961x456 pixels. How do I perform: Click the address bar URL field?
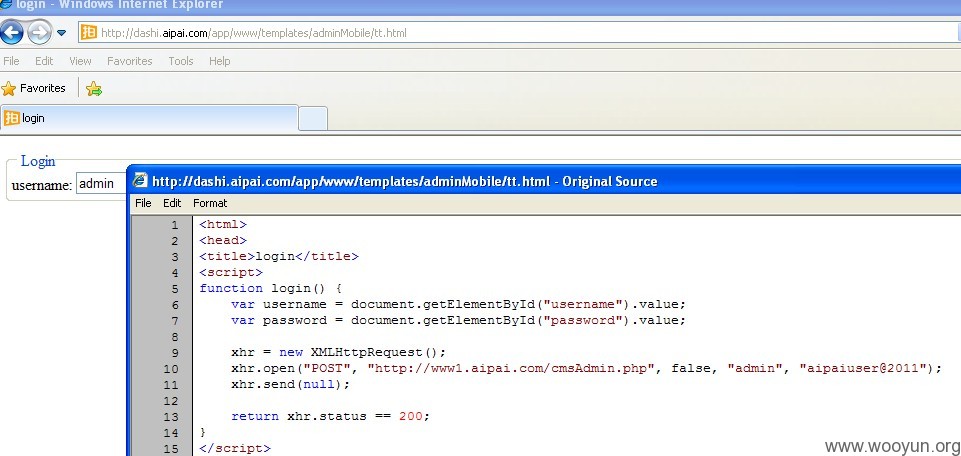[x=519, y=32]
